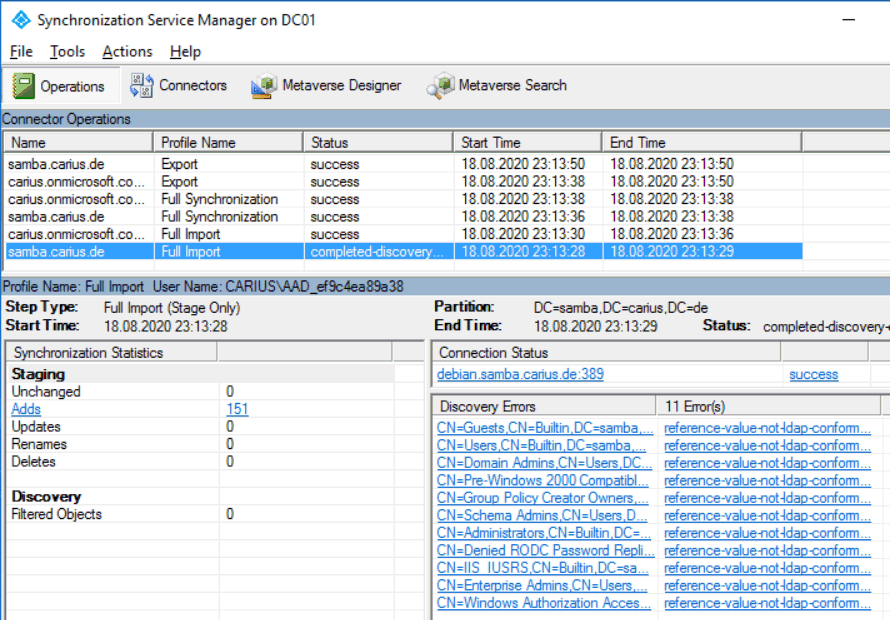890x620 pixels.
Task: Sort operations by Start Time column header
Action: point(527,142)
